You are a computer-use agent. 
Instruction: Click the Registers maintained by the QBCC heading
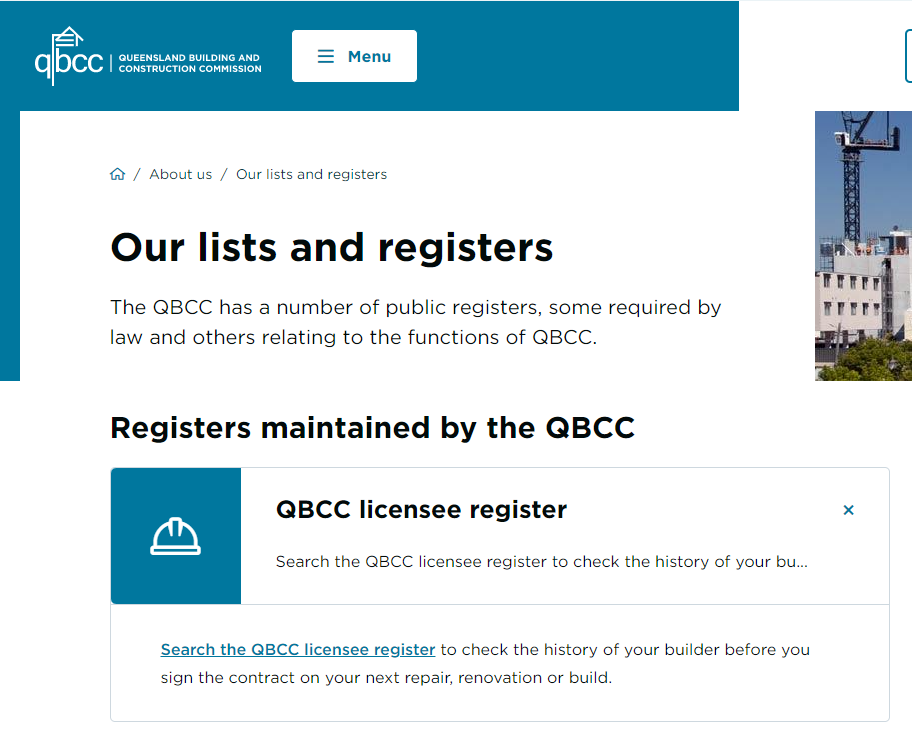[x=372, y=428]
